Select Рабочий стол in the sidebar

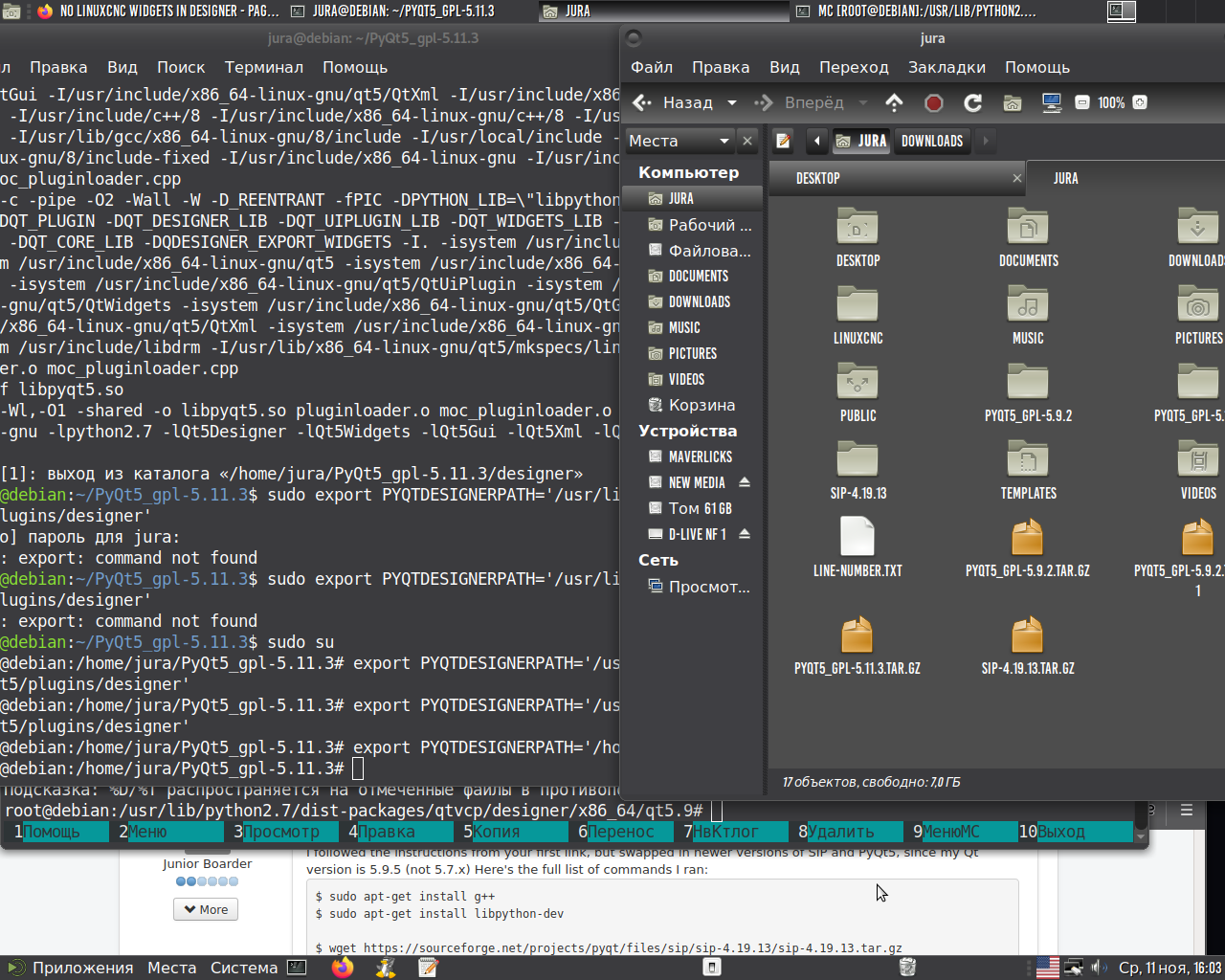692,225
